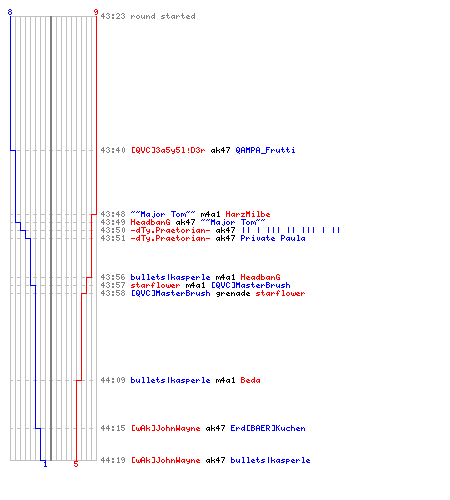Click the '43:23 round started' event text
Viewport: 450px width, 500px height.
148,16
